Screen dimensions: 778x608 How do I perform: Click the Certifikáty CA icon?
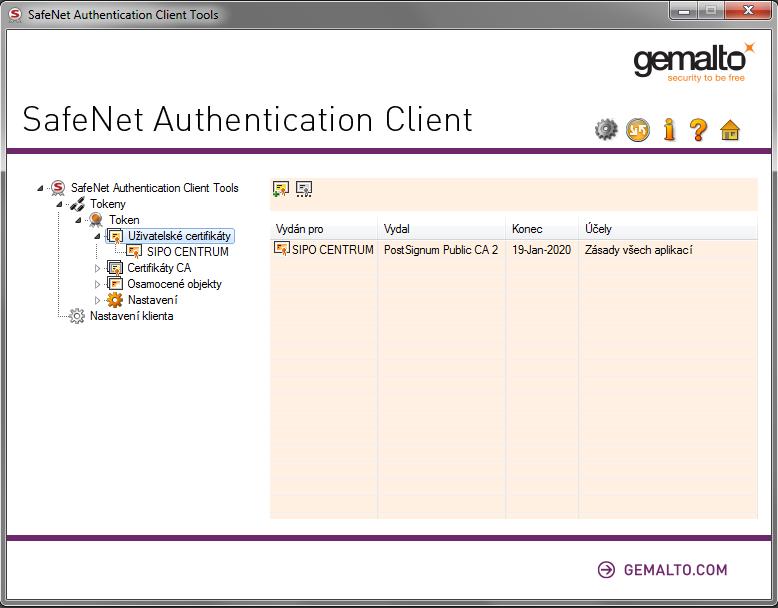pyautogui.click(x=115, y=268)
